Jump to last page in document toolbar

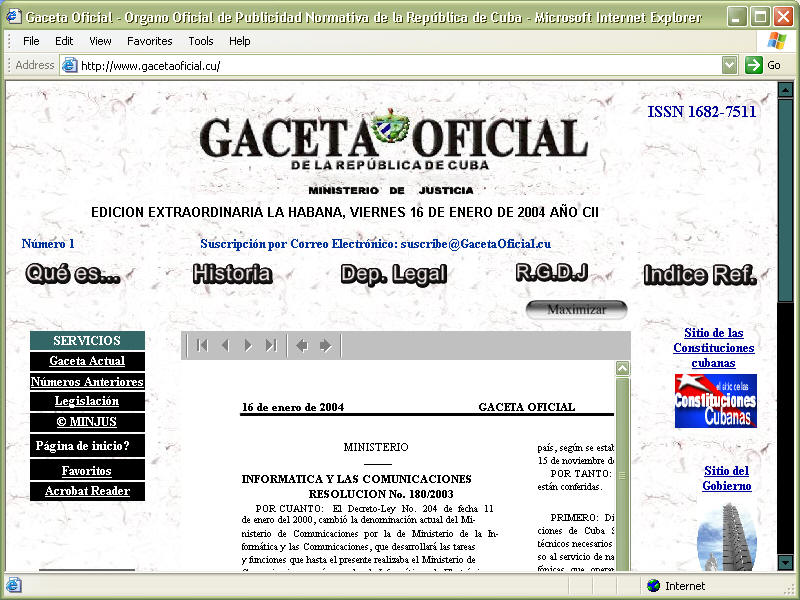(x=271, y=345)
